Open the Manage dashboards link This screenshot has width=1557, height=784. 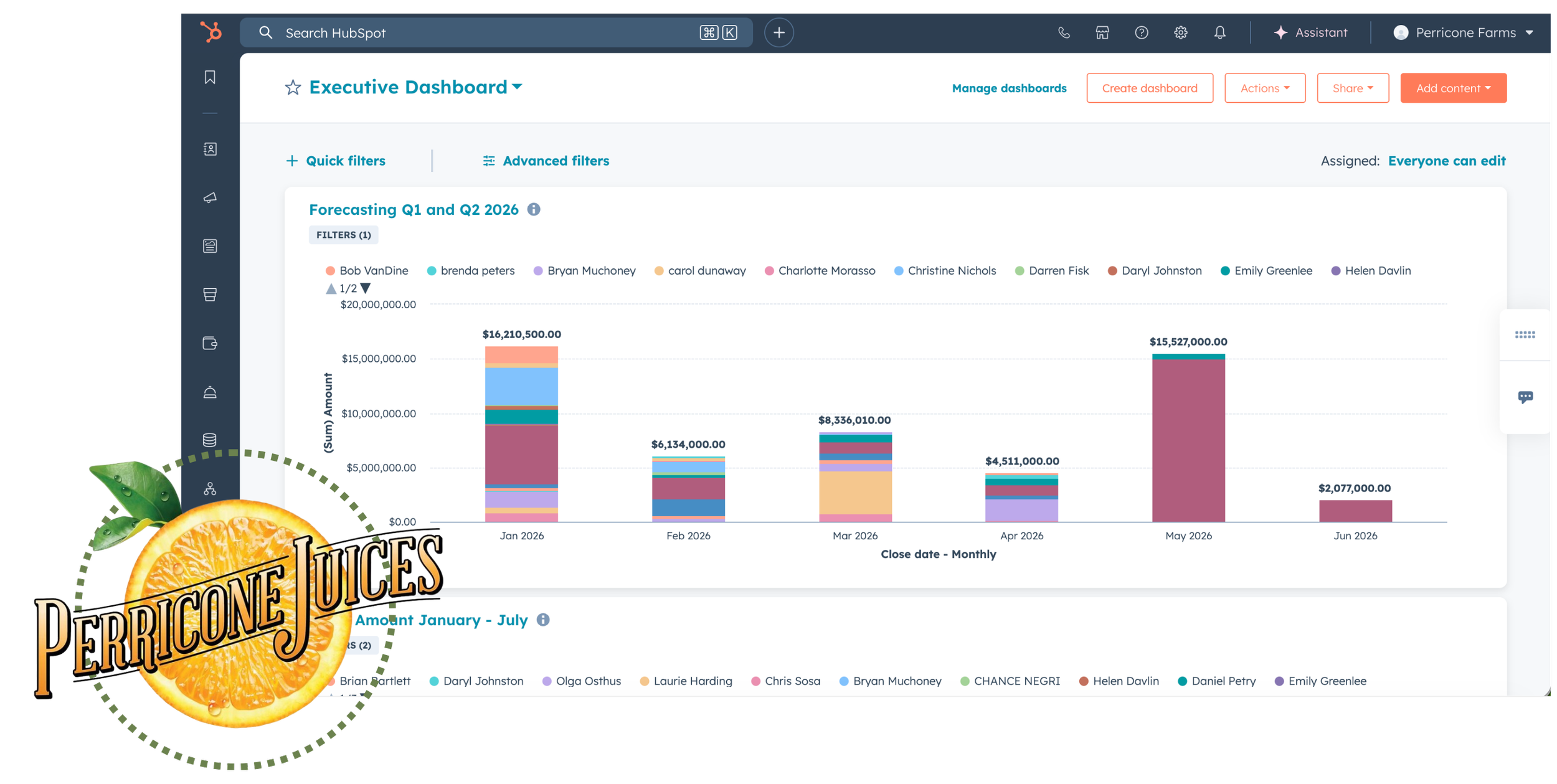coord(1009,88)
